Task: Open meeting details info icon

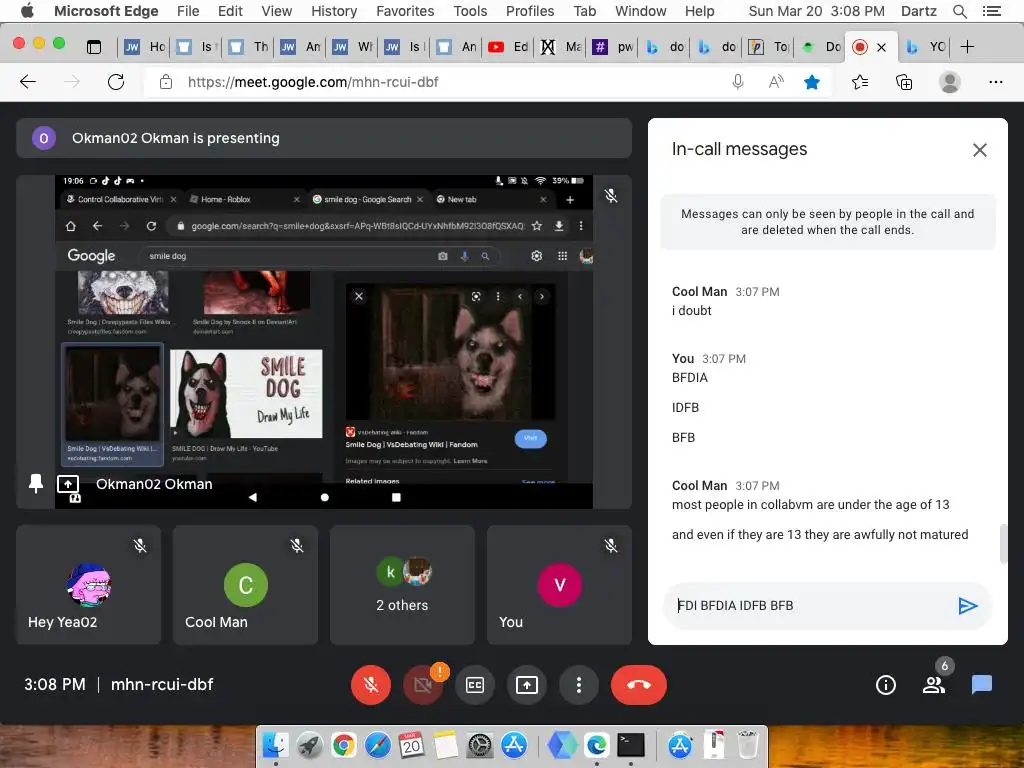Action: point(885,684)
